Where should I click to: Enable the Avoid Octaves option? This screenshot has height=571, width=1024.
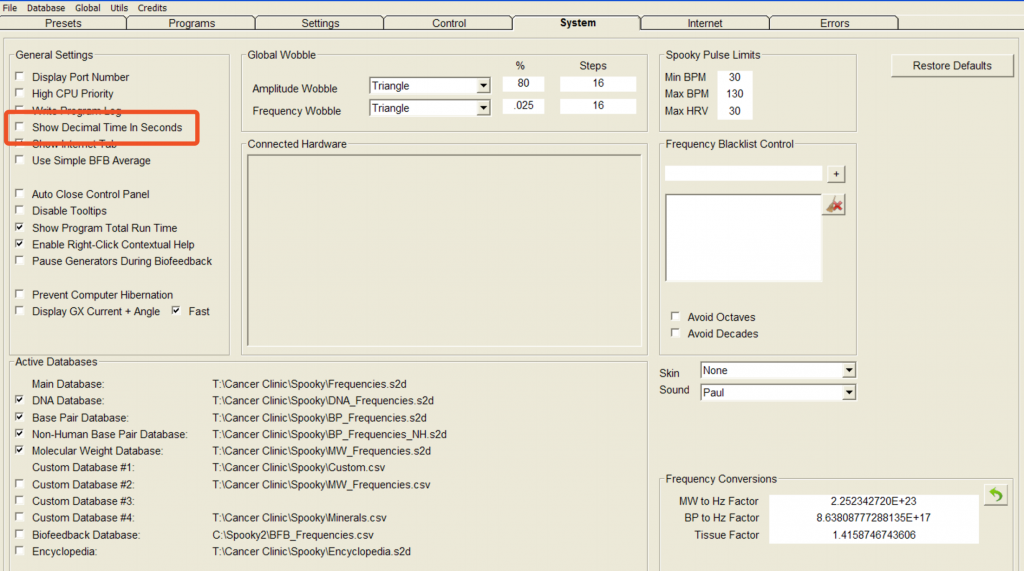point(676,317)
